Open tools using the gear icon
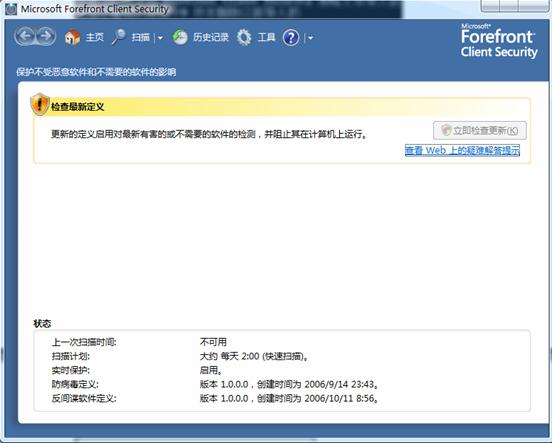This screenshot has height=443, width=552. (244, 37)
